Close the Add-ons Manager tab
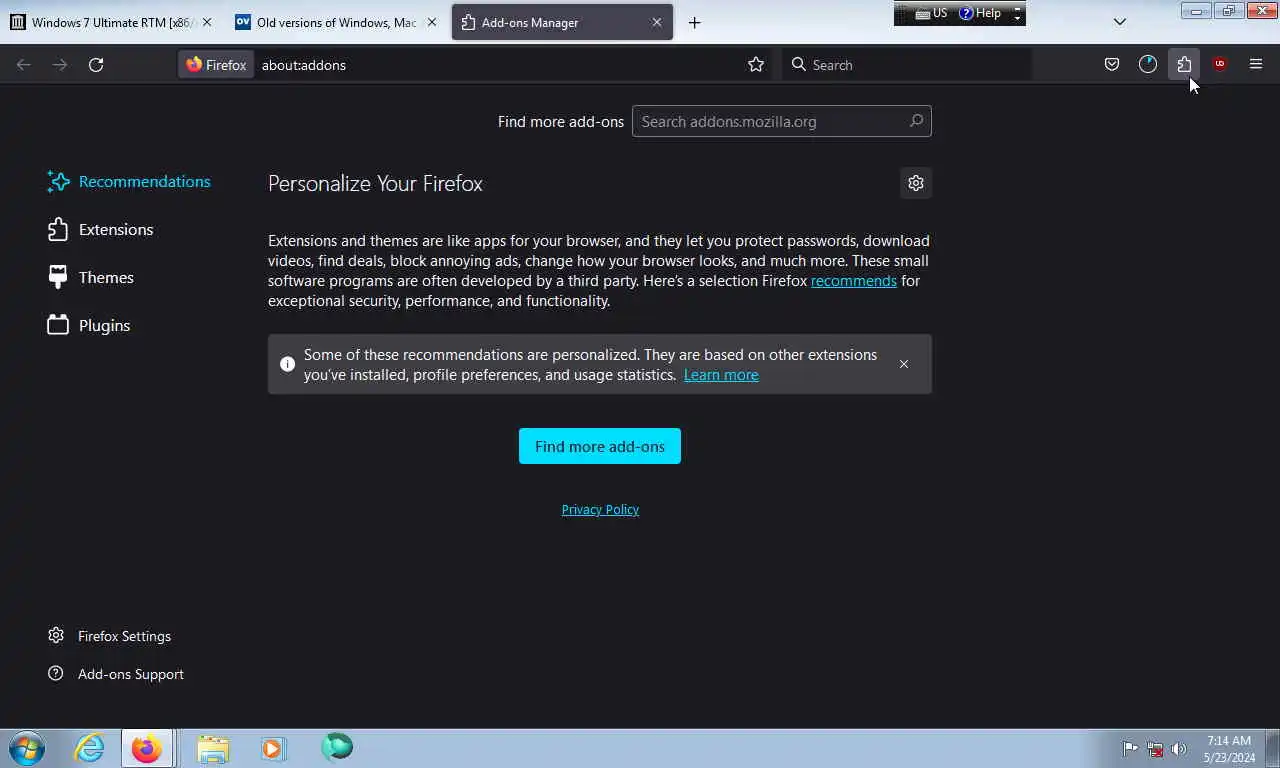 (x=657, y=22)
